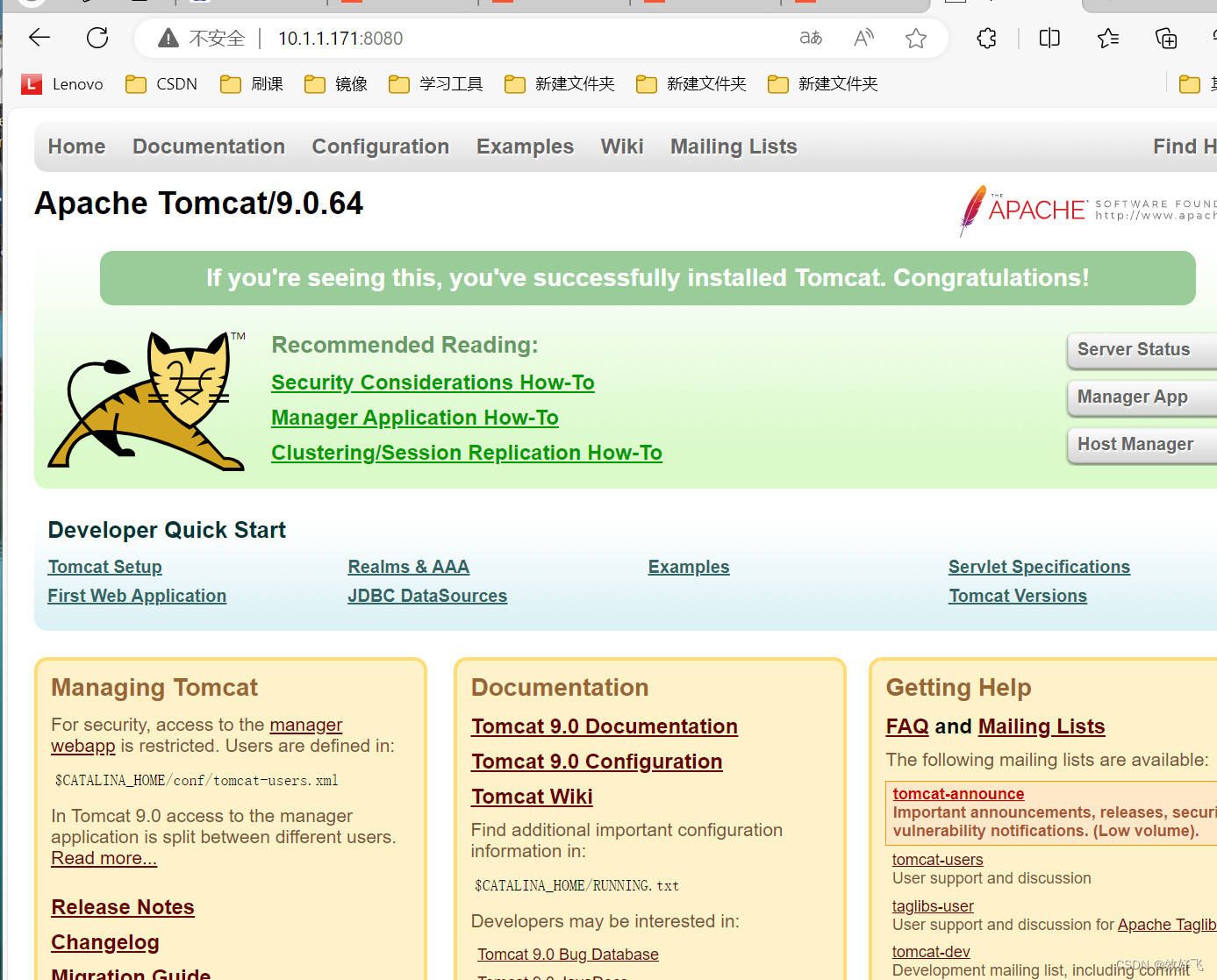Open the Tomcat 9.0 Bug Database link
Image resolution: width=1217 pixels, height=980 pixels.
(568, 955)
